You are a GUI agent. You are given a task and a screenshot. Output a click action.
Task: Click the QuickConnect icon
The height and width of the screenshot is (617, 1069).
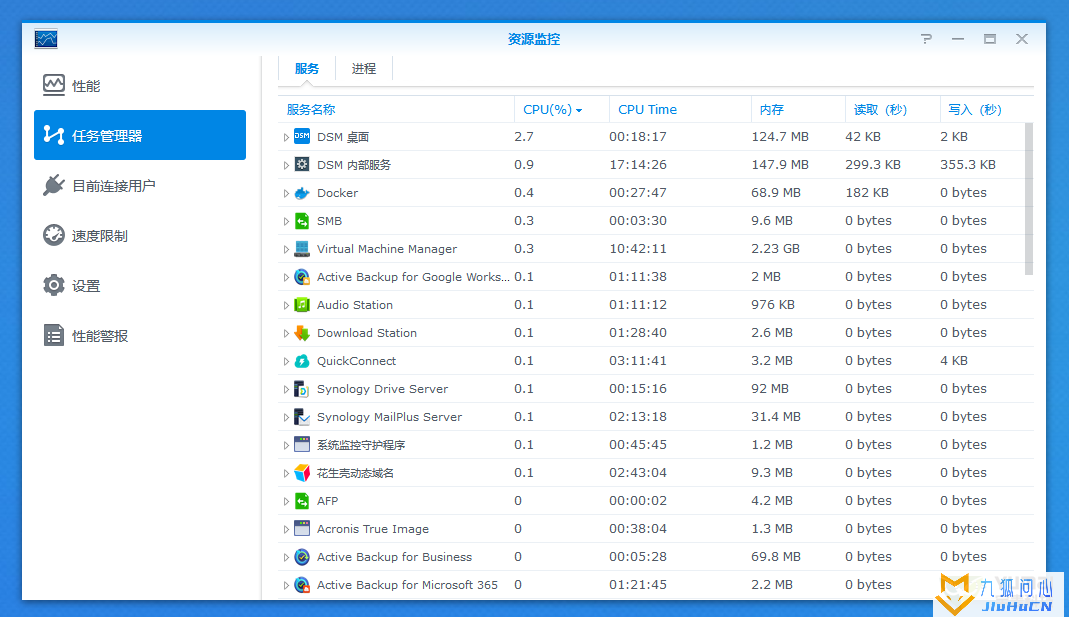point(302,361)
